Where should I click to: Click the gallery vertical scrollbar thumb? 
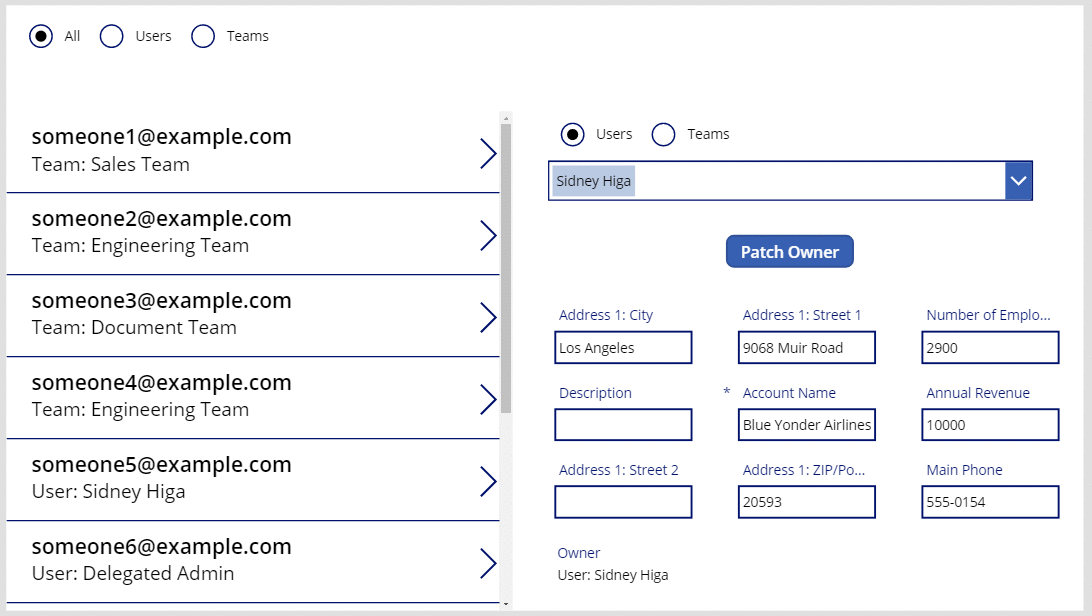(x=506, y=269)
